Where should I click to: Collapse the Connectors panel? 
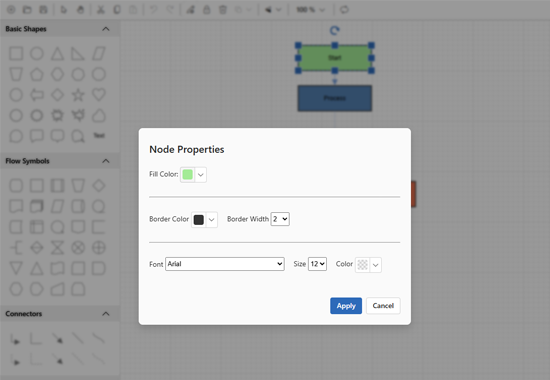pos(106,314)
